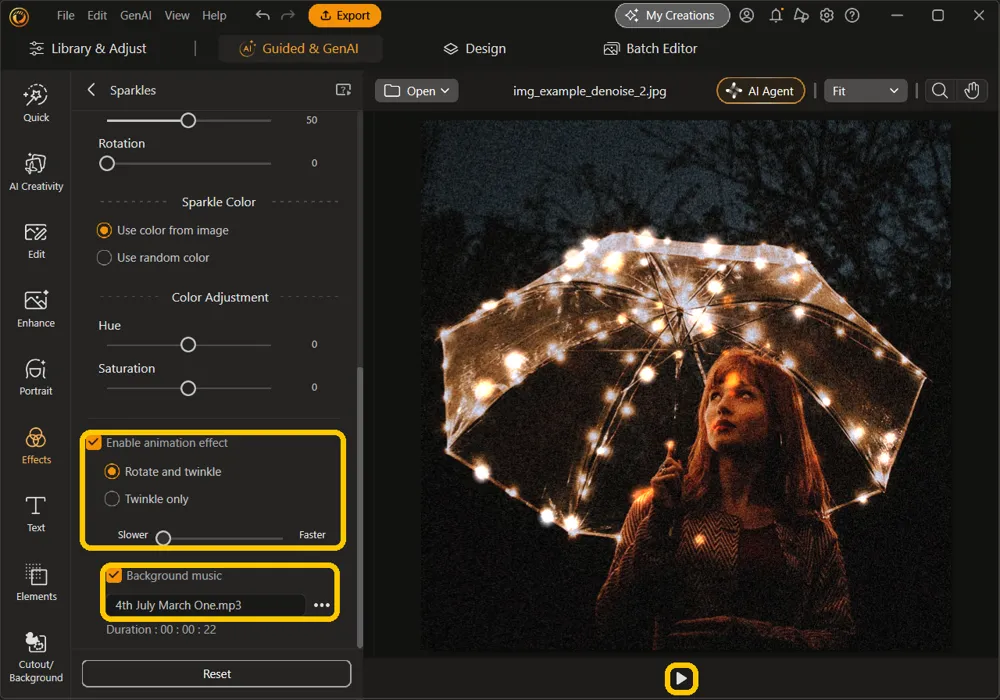1000x700 pixels.
Task: Open the Portrait sidebar tool
Action: tap(36, 377)
